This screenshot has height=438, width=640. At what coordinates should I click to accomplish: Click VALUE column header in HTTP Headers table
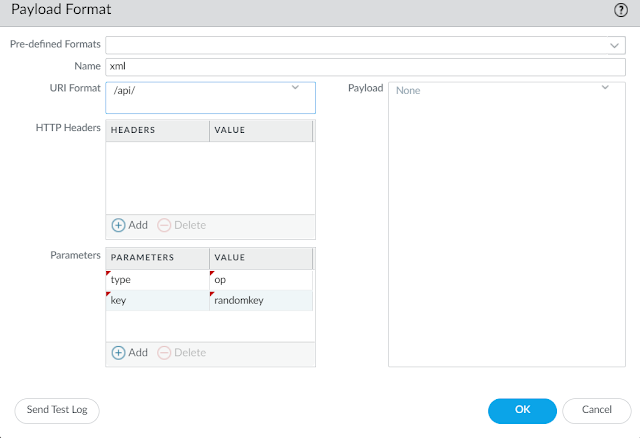pyautogui.click(x=261, y=130)
